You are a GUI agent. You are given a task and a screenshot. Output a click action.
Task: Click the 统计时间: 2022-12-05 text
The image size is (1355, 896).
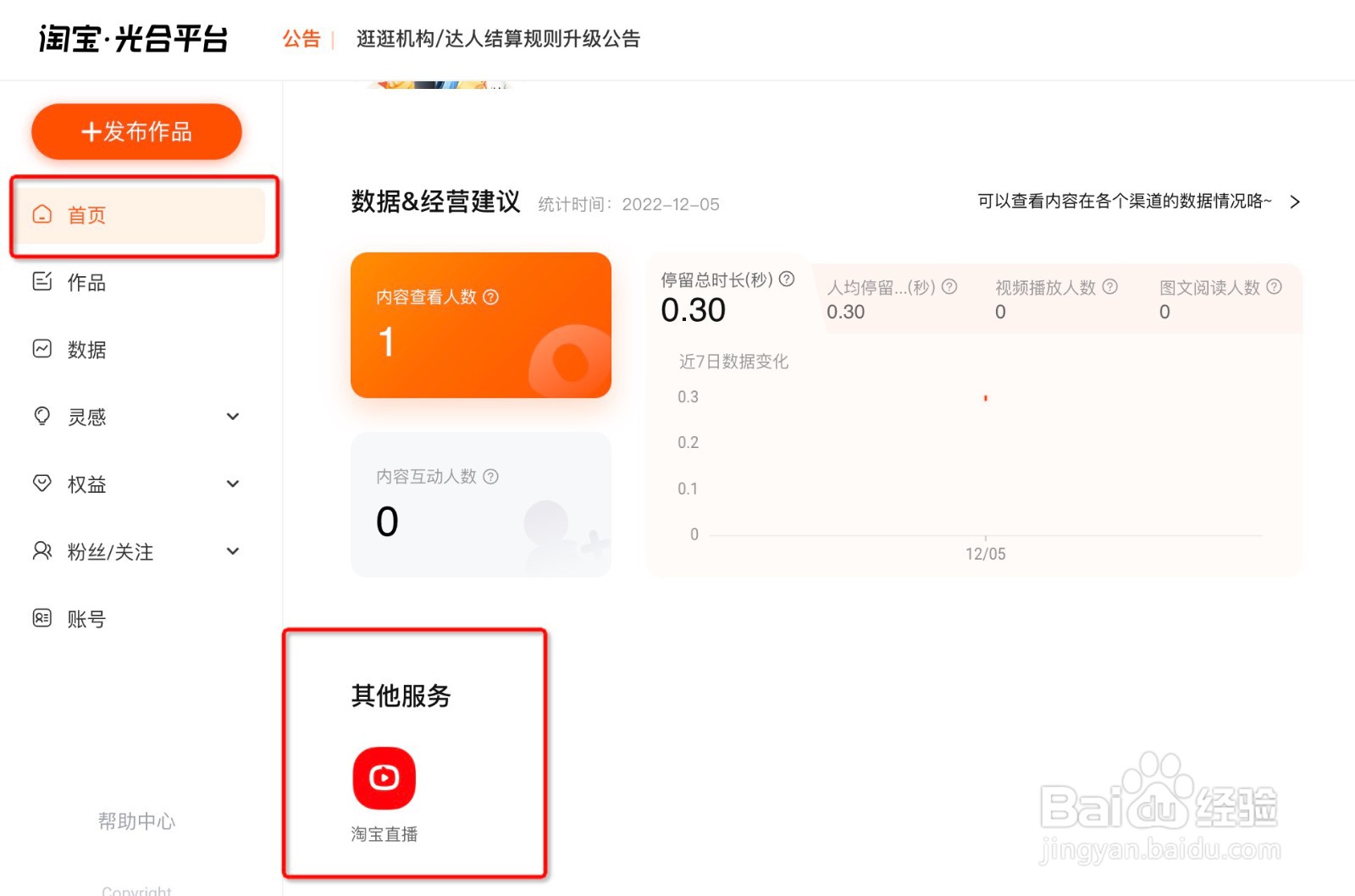point(628,204)
